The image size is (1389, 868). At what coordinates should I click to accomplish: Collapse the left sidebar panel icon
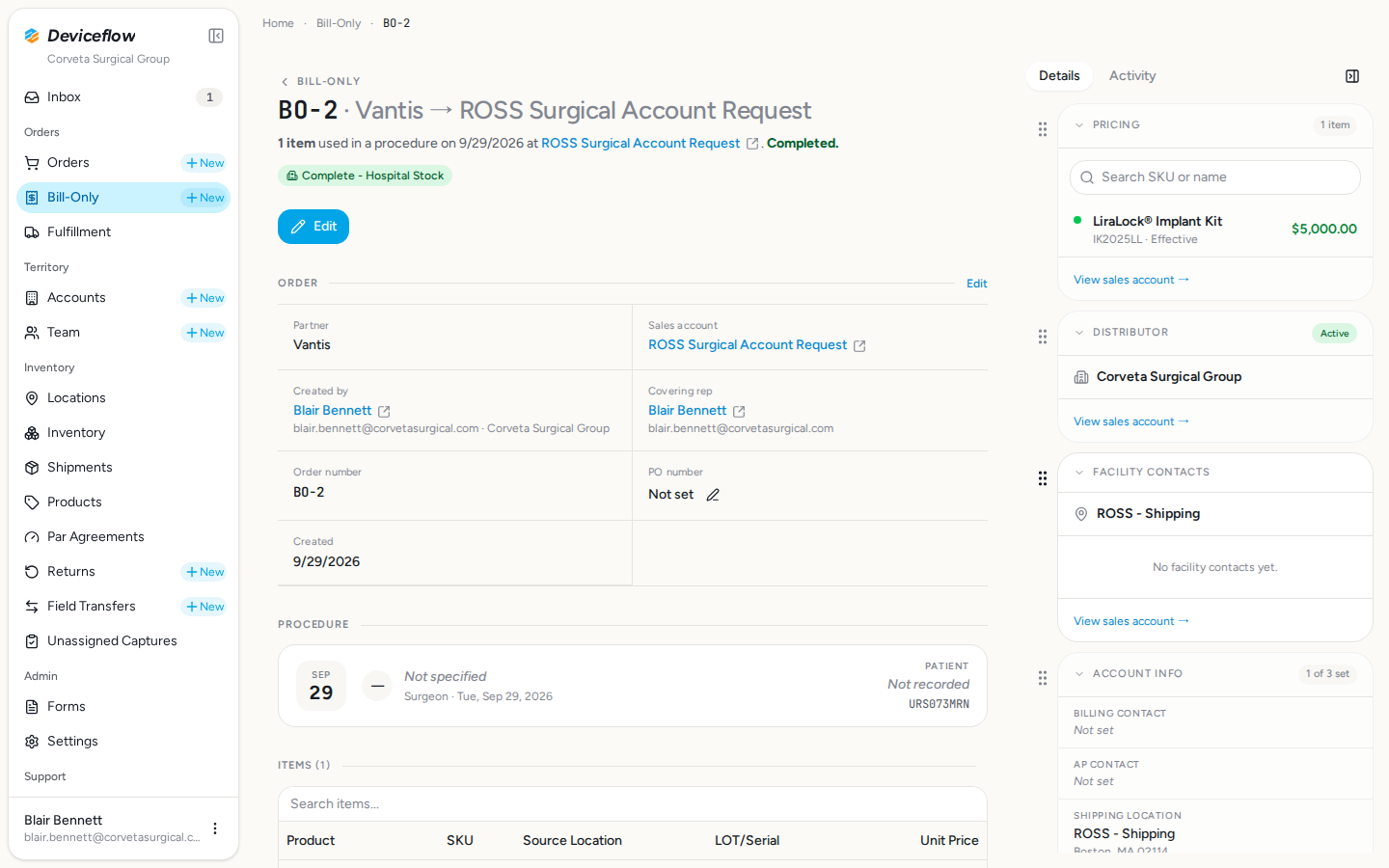[x=216, y=36]
